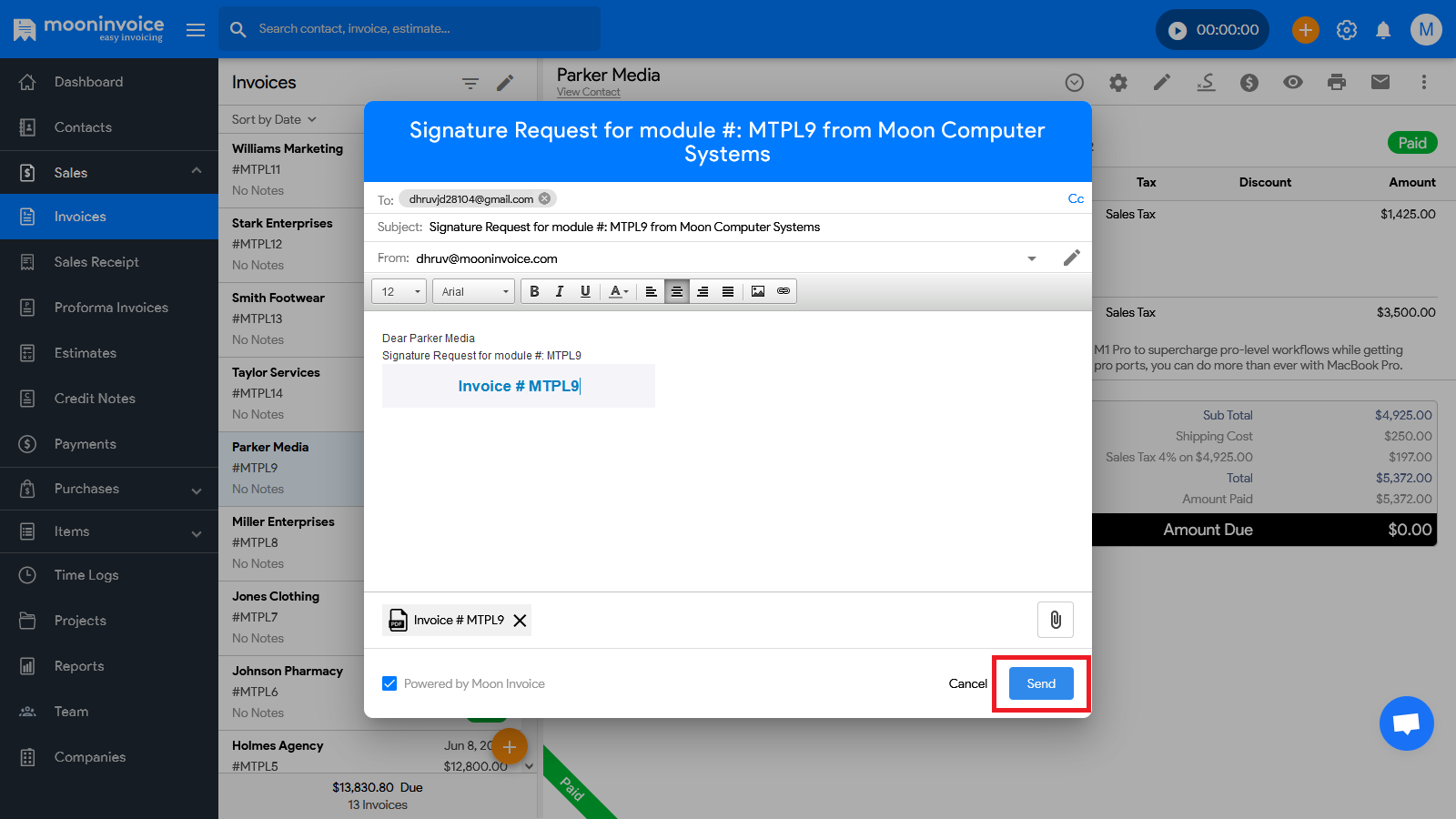The height and width of the screenshot is (819, 1456).
Task: Open Proforma Invoices page
Action: coord(109,308)
